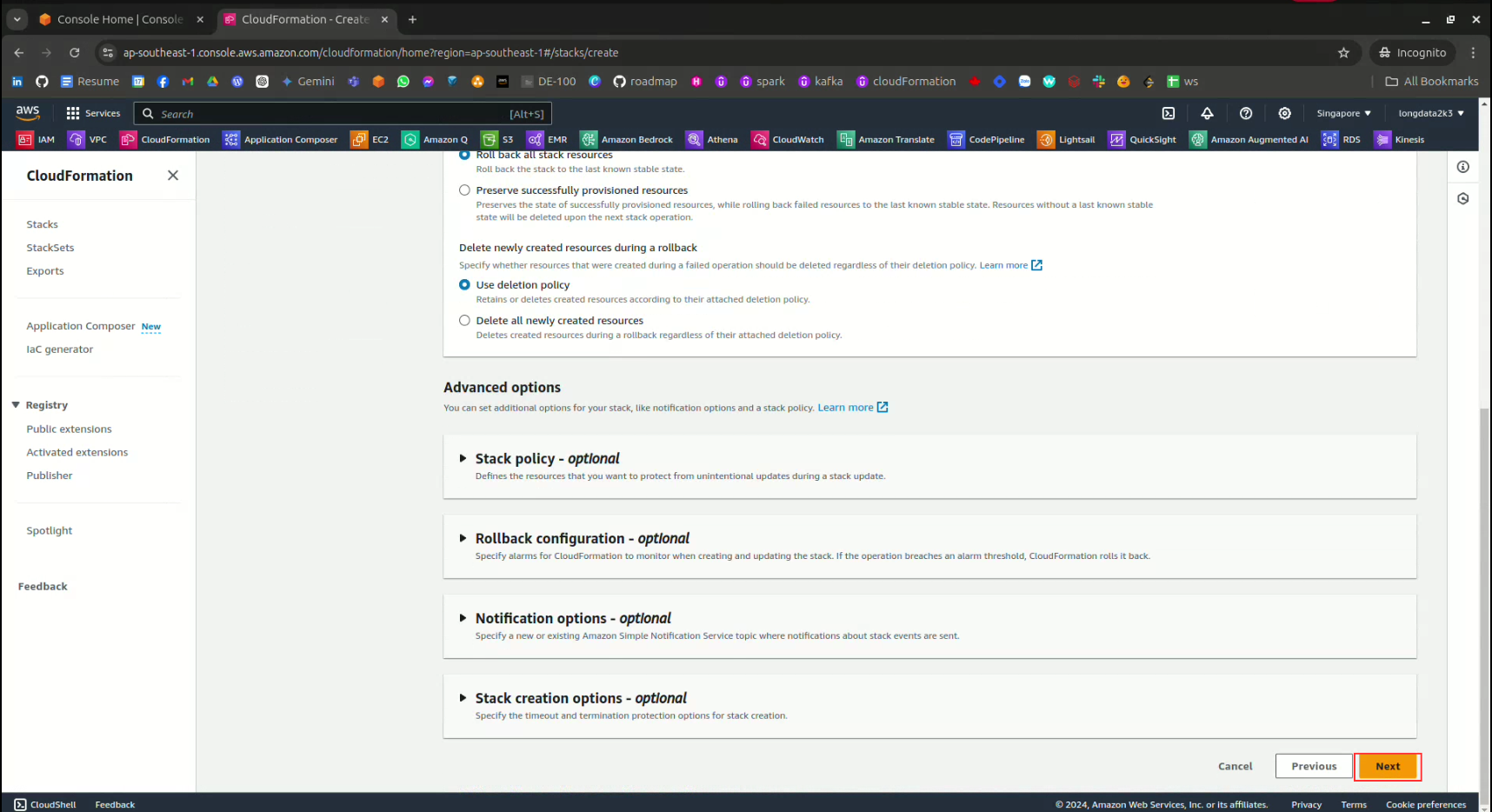Switch to the Console Home browser tab
The height and width of the screenshot is (812, 1492).
pos(119,19)
